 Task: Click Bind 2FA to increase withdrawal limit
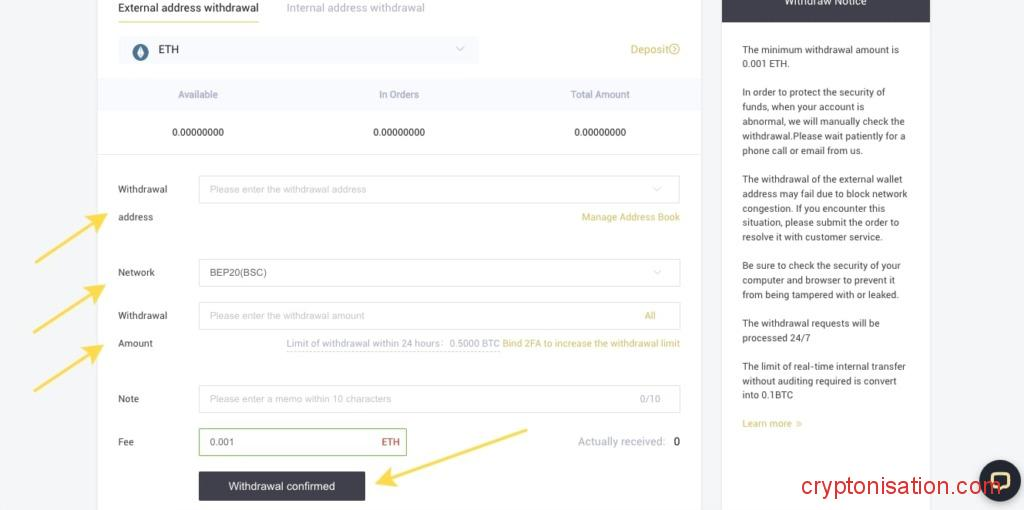click(x=590, y=343)
